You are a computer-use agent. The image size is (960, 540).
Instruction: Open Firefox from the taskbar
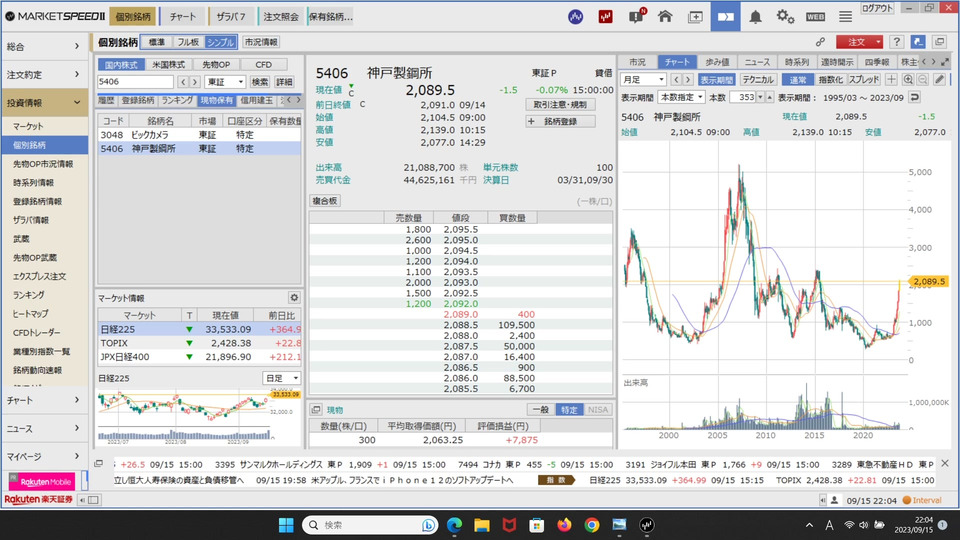tap(564, 525)
